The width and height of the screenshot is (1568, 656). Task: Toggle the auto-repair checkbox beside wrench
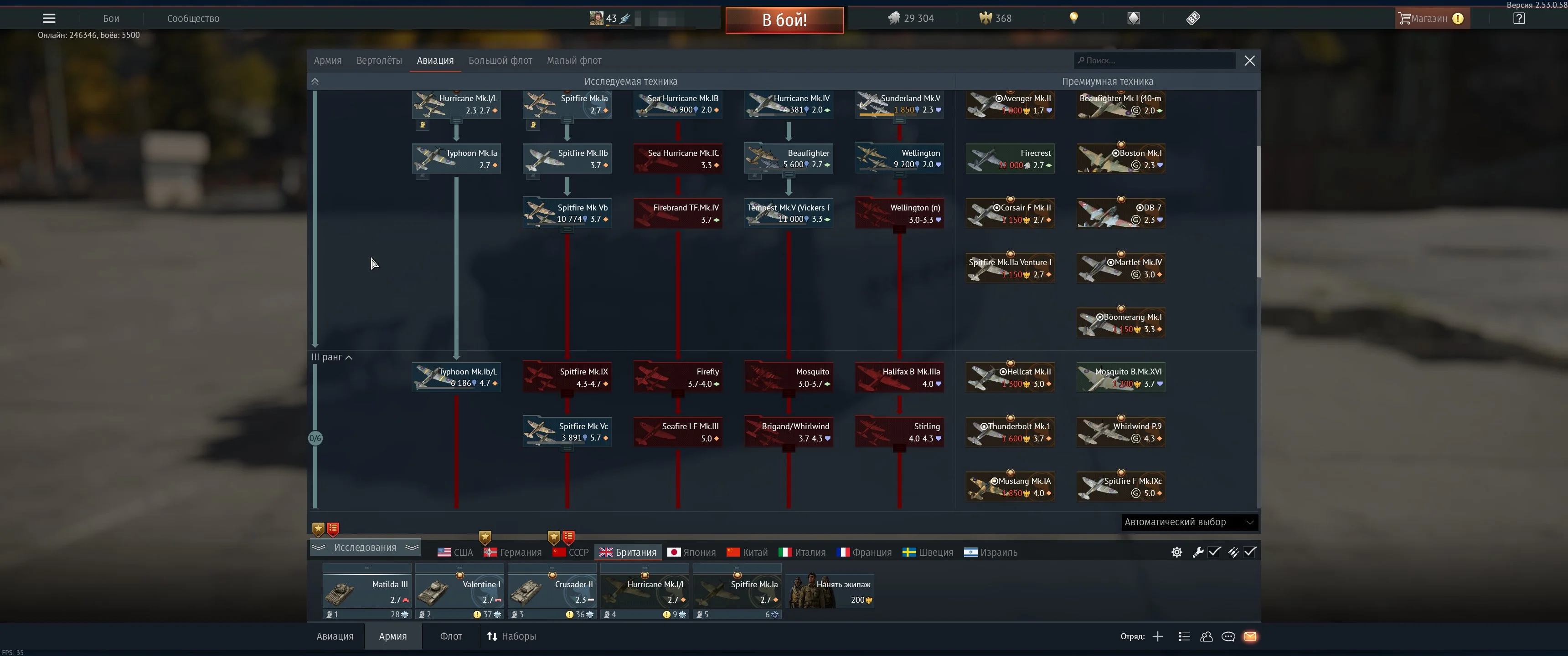pos(1214,552)
